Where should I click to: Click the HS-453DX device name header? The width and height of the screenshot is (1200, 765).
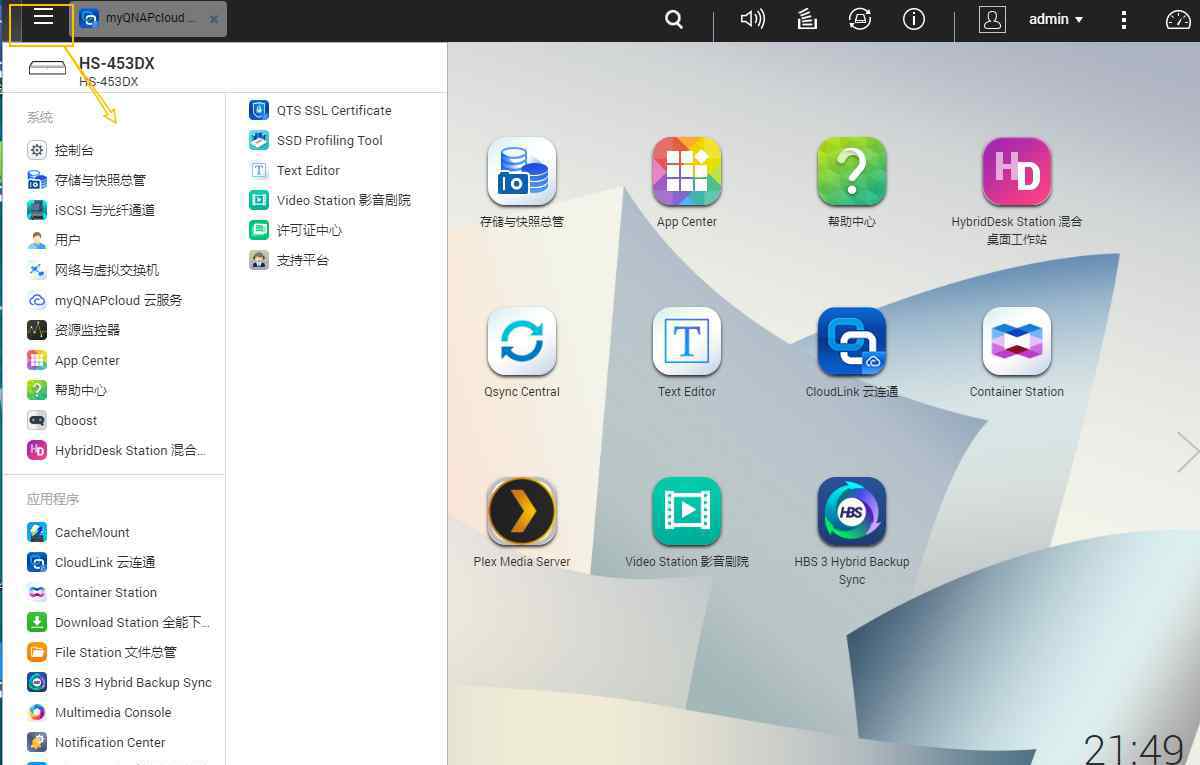pos(117,64)
